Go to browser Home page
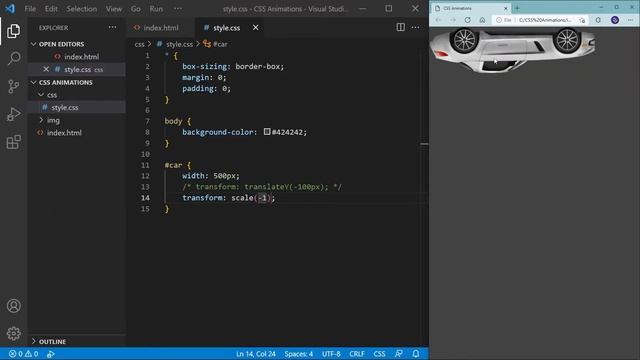Viewport: 640px width, 360px height. click(482, 20)
